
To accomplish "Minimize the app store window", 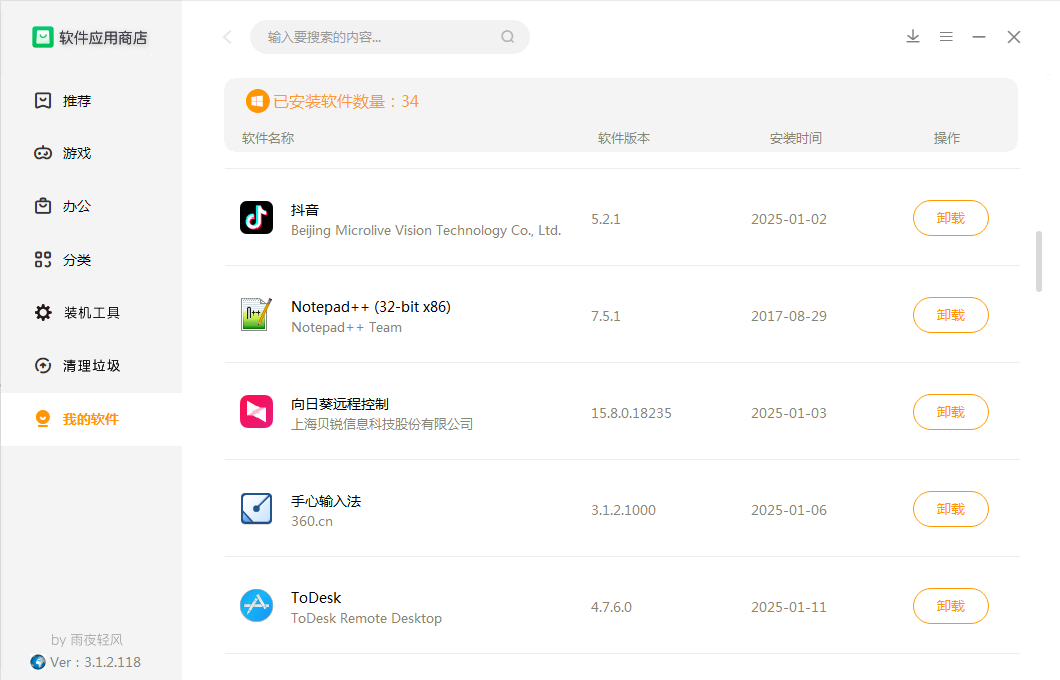I will (979, 37).
